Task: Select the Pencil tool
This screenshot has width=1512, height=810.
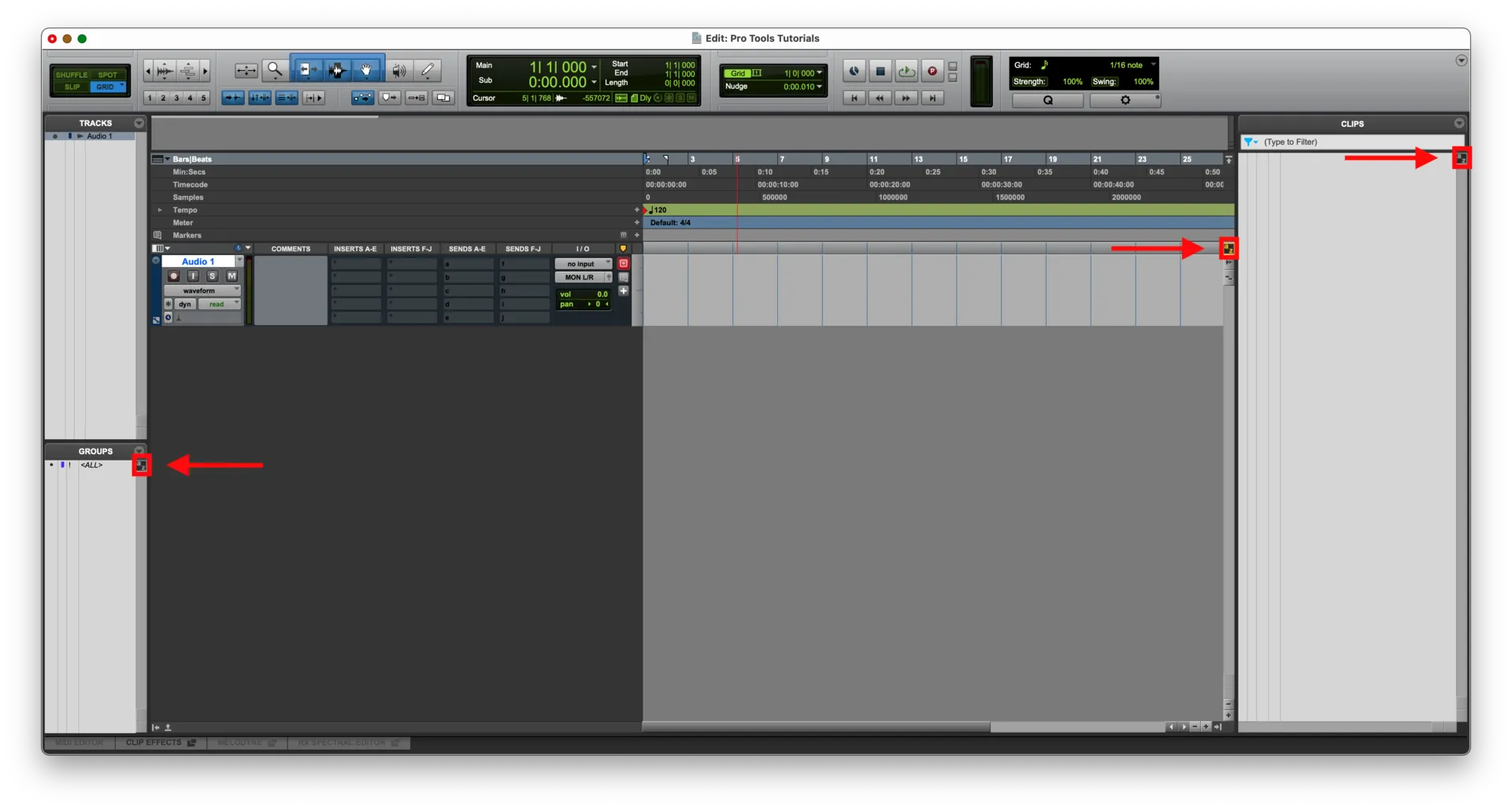Action: pos(428,69)
